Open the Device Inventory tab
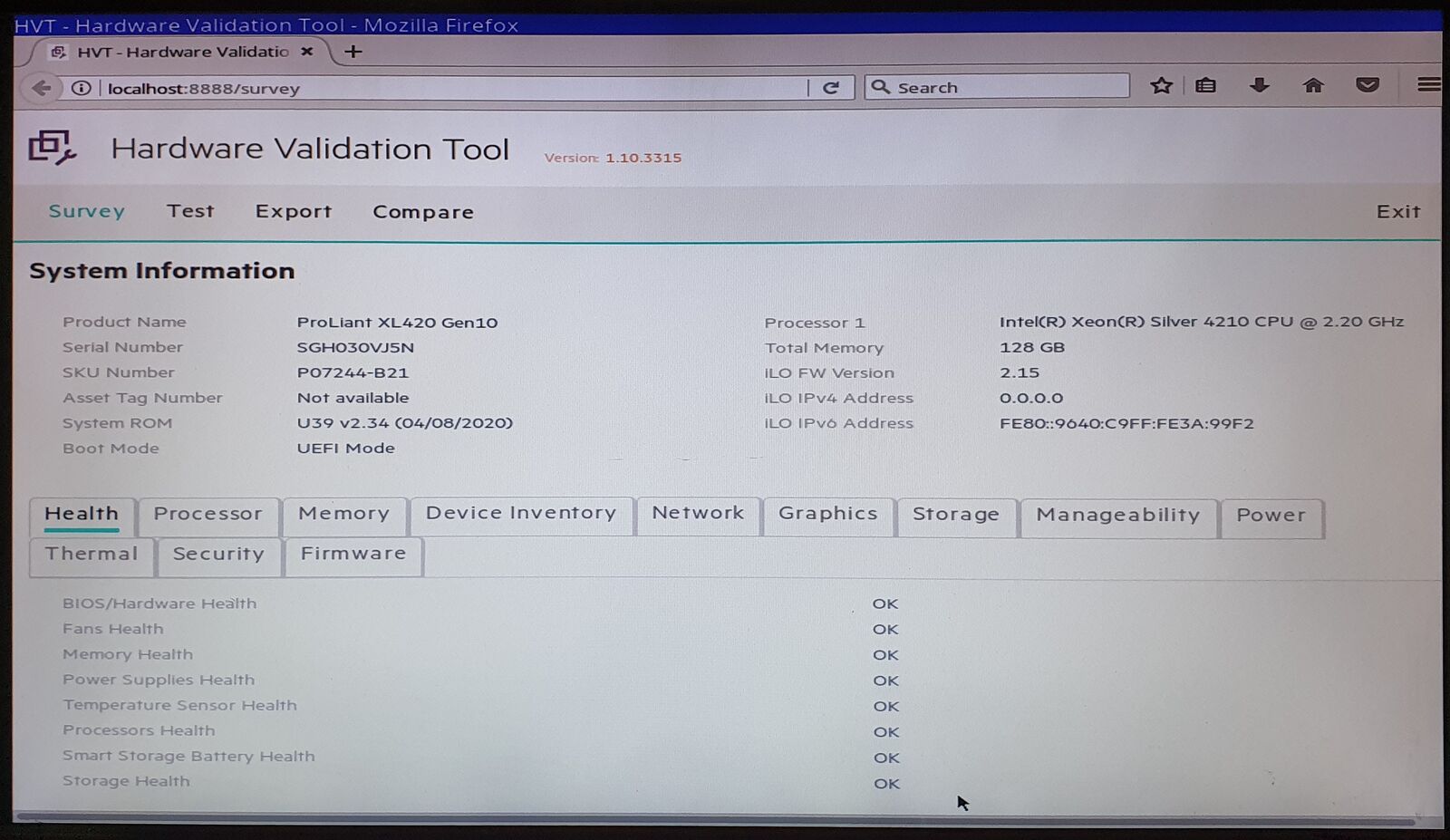 point(521,515)
